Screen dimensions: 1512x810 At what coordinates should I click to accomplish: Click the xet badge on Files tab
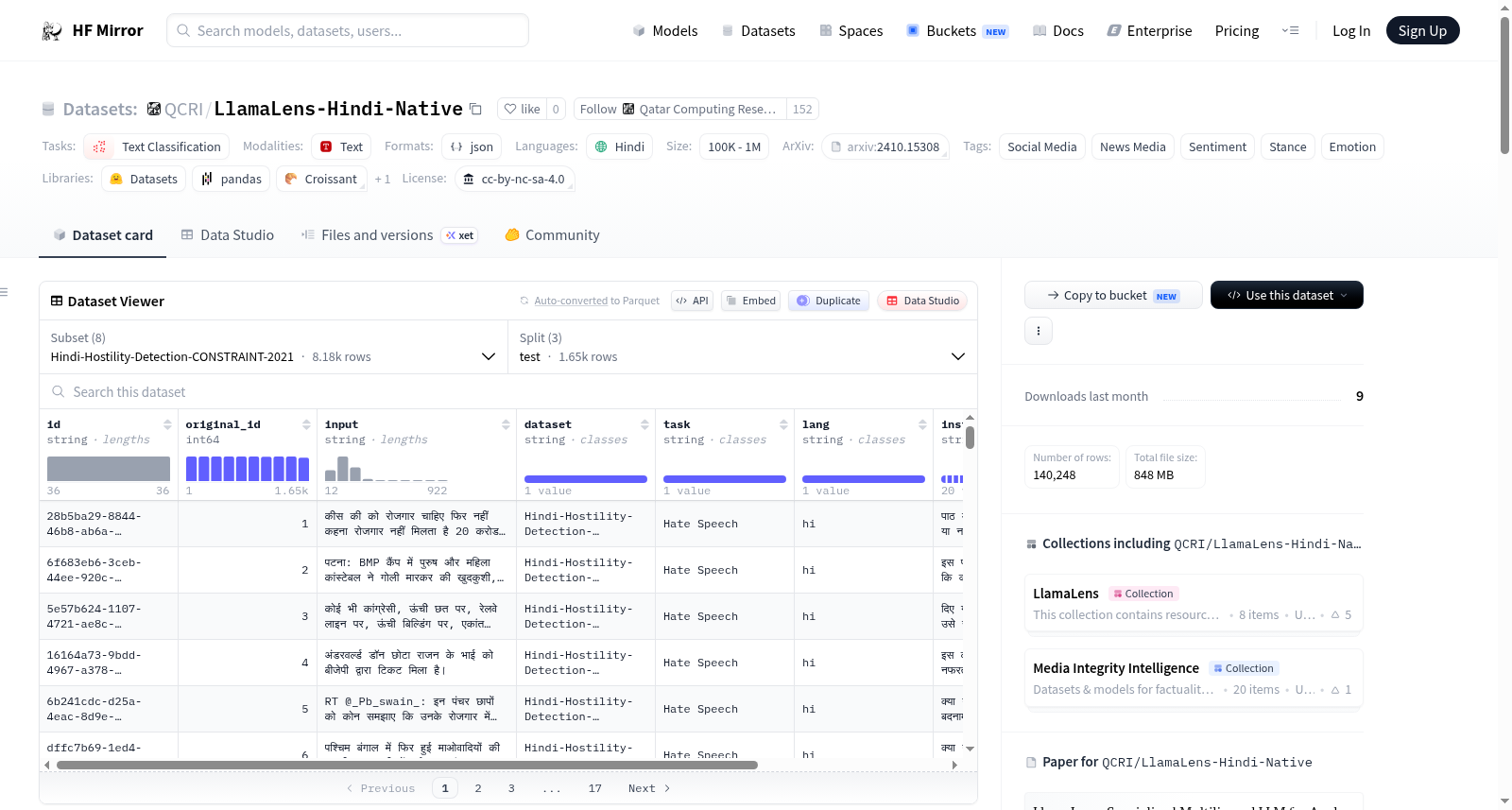(x=460, y=235)
